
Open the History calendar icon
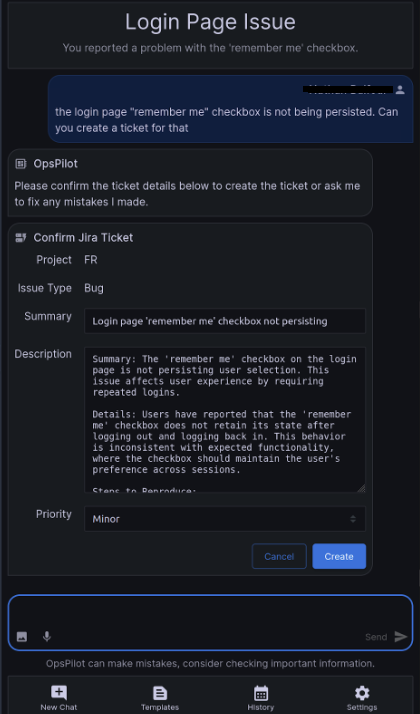pyautogui.click(x=261, y=694)
